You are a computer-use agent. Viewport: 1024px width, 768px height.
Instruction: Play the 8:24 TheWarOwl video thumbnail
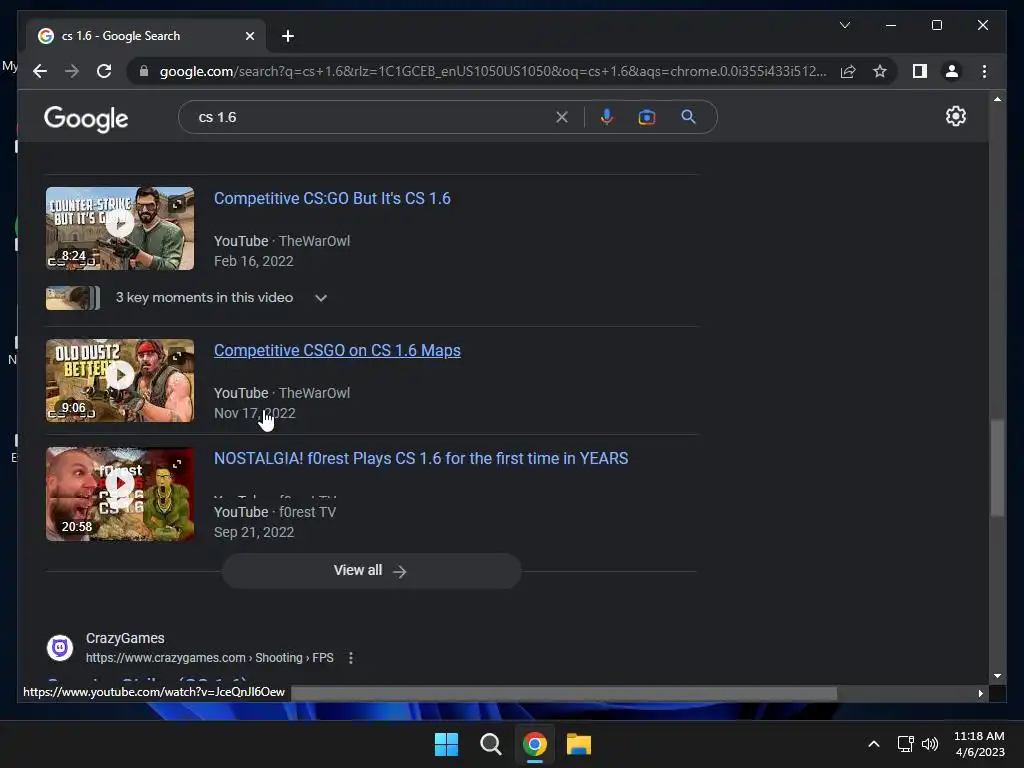(x=120, y=229)
